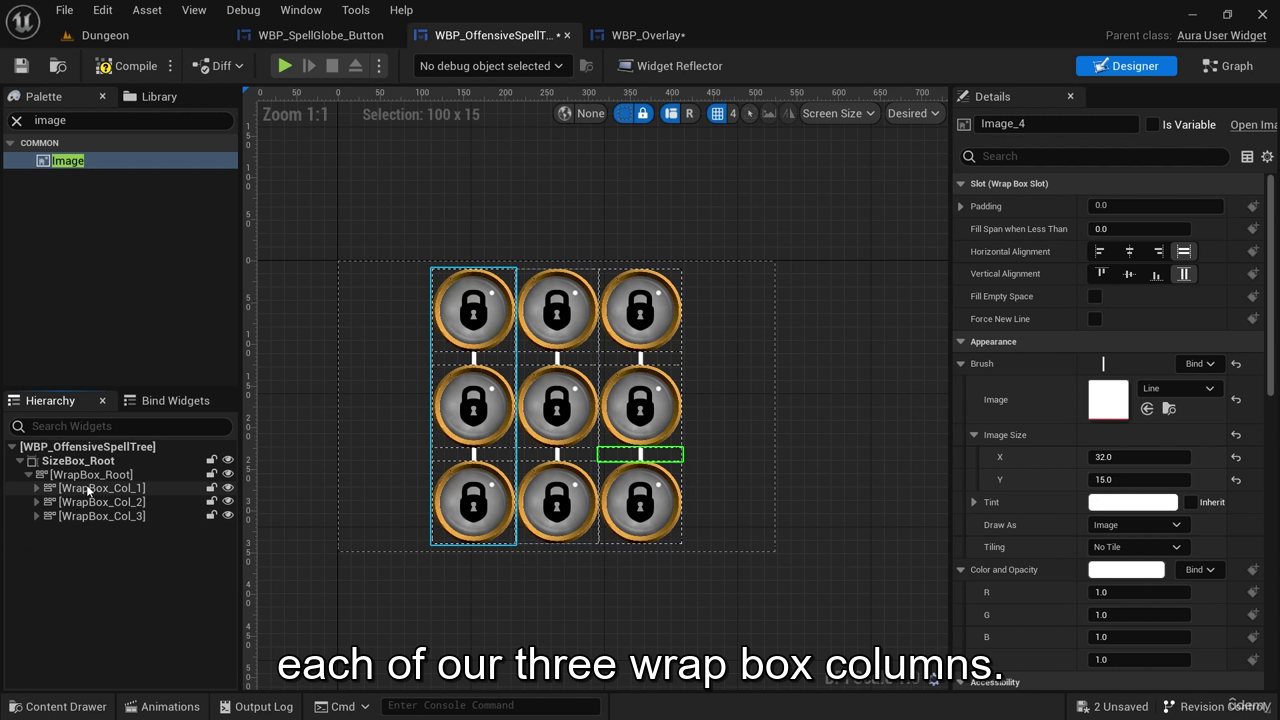Click the Save icon in the toolbar
1280x720 pixels.
[21, 66]
